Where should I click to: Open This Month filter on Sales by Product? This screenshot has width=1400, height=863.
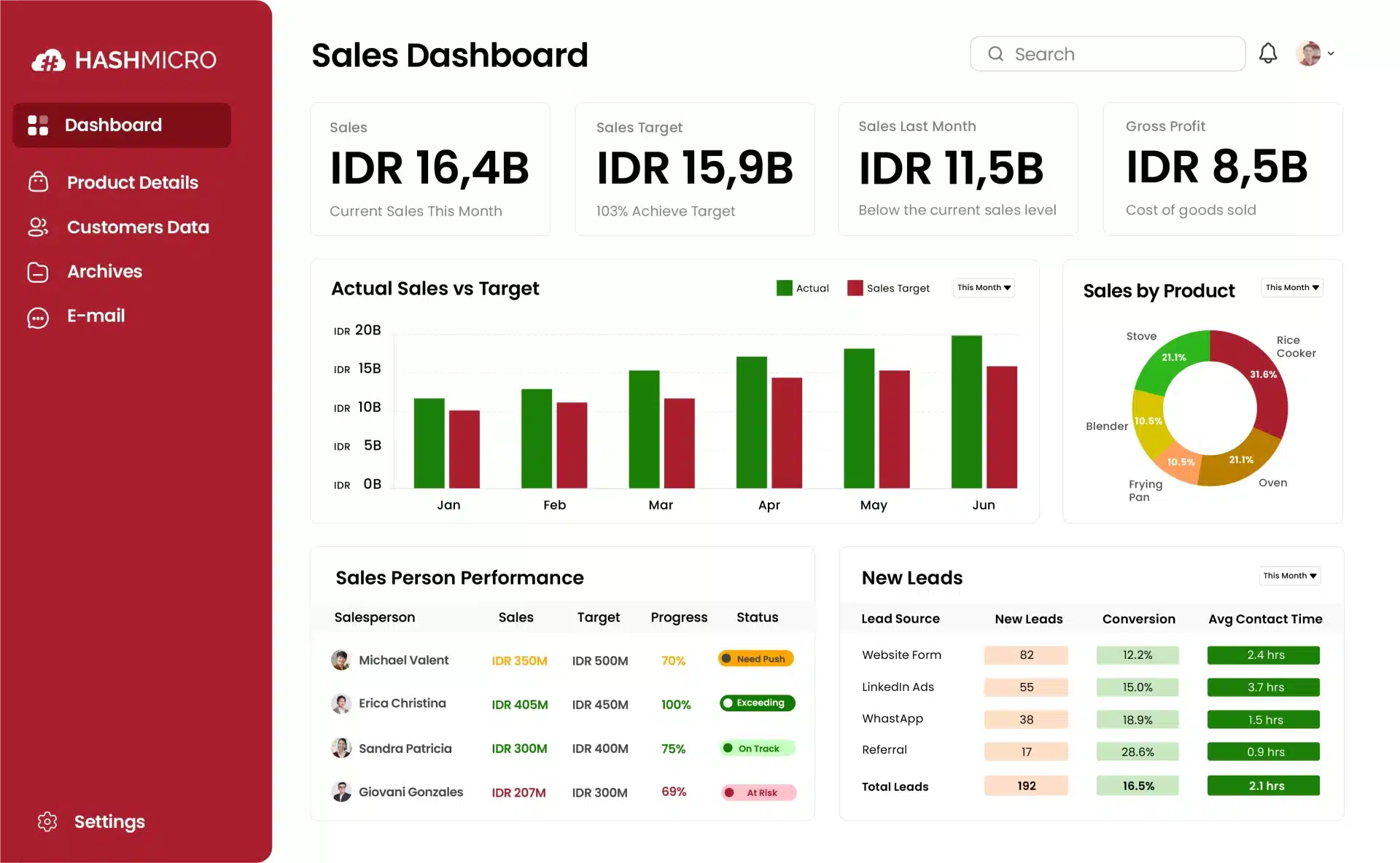point(1291,287)
